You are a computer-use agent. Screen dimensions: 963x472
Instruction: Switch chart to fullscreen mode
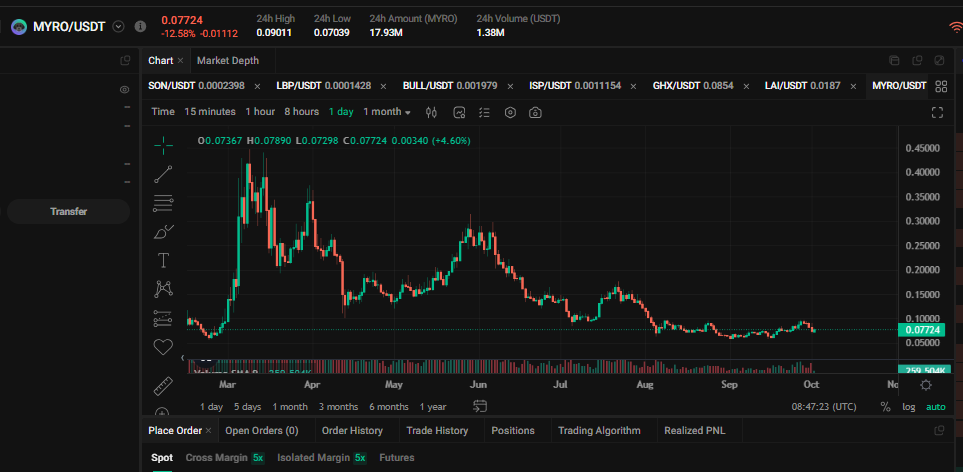tap(937, 112)
